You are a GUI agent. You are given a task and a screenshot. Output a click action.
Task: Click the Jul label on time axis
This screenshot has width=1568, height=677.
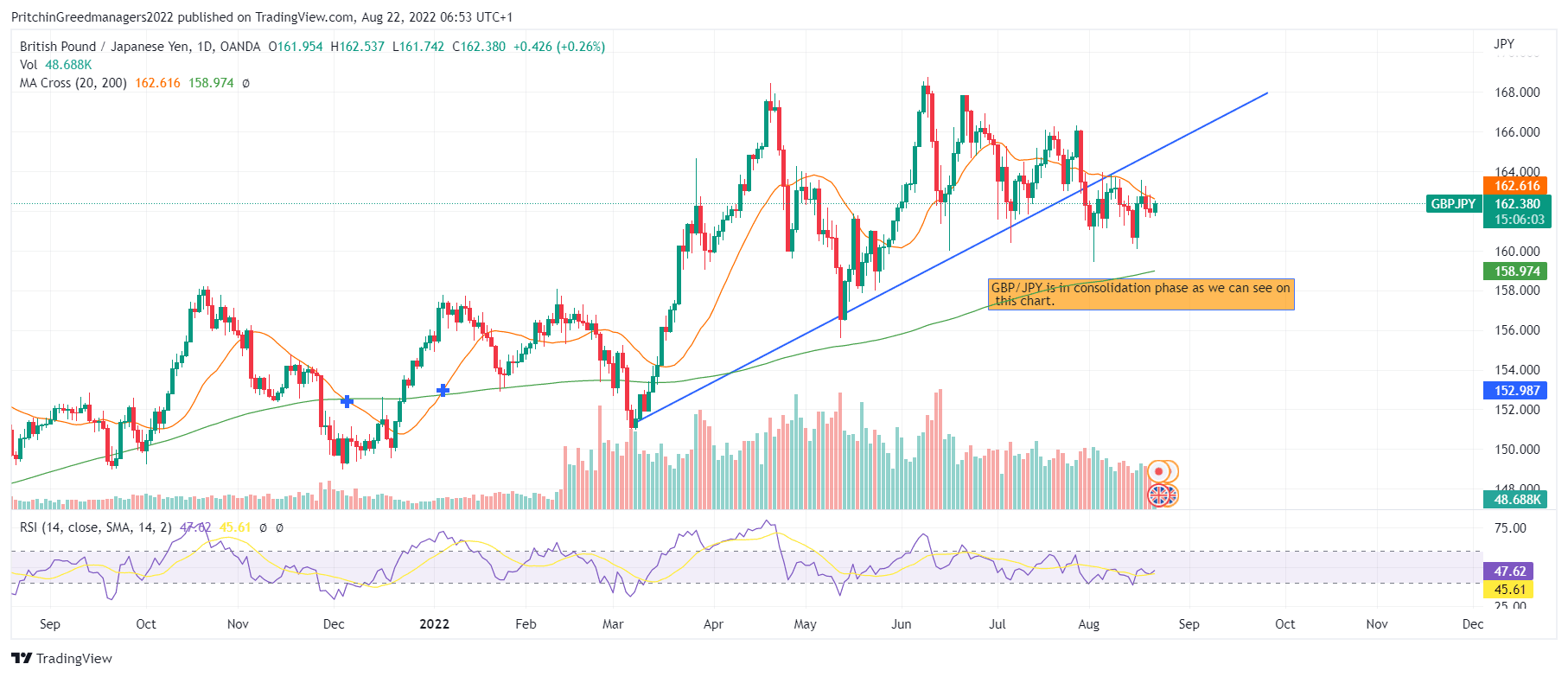coord(998,624)
